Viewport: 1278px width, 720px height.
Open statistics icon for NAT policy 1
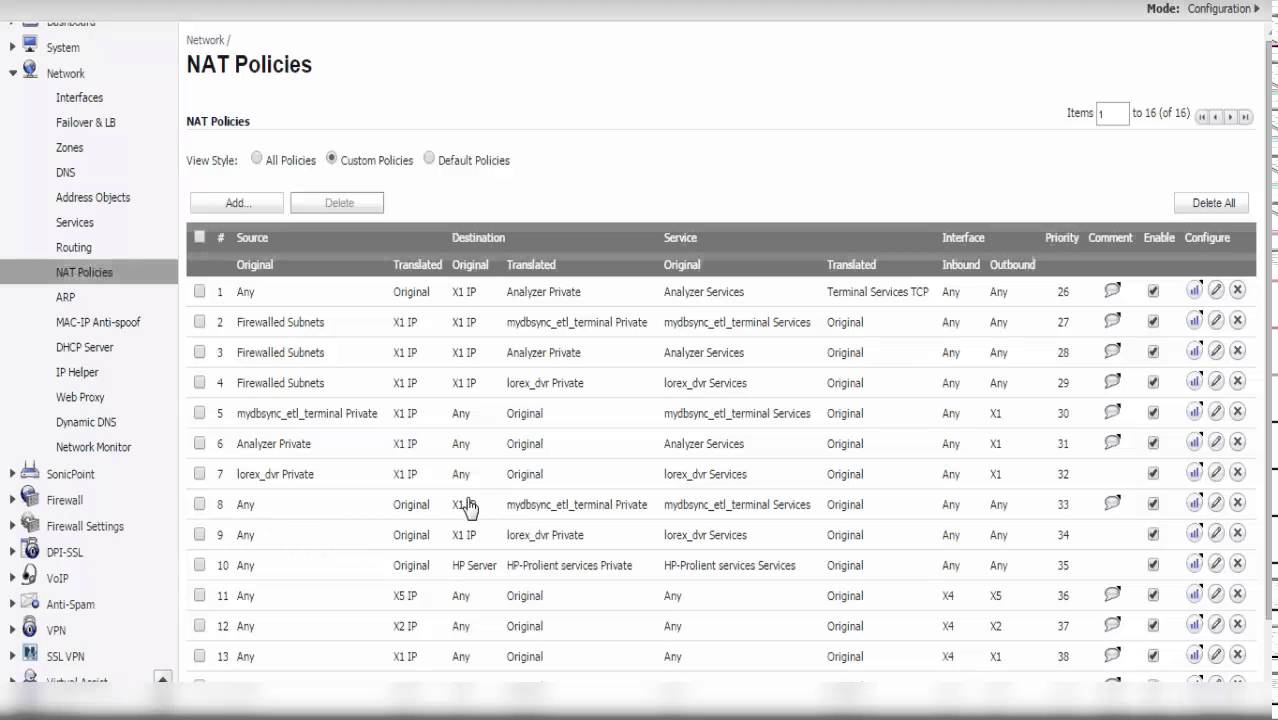(1195, 290)
